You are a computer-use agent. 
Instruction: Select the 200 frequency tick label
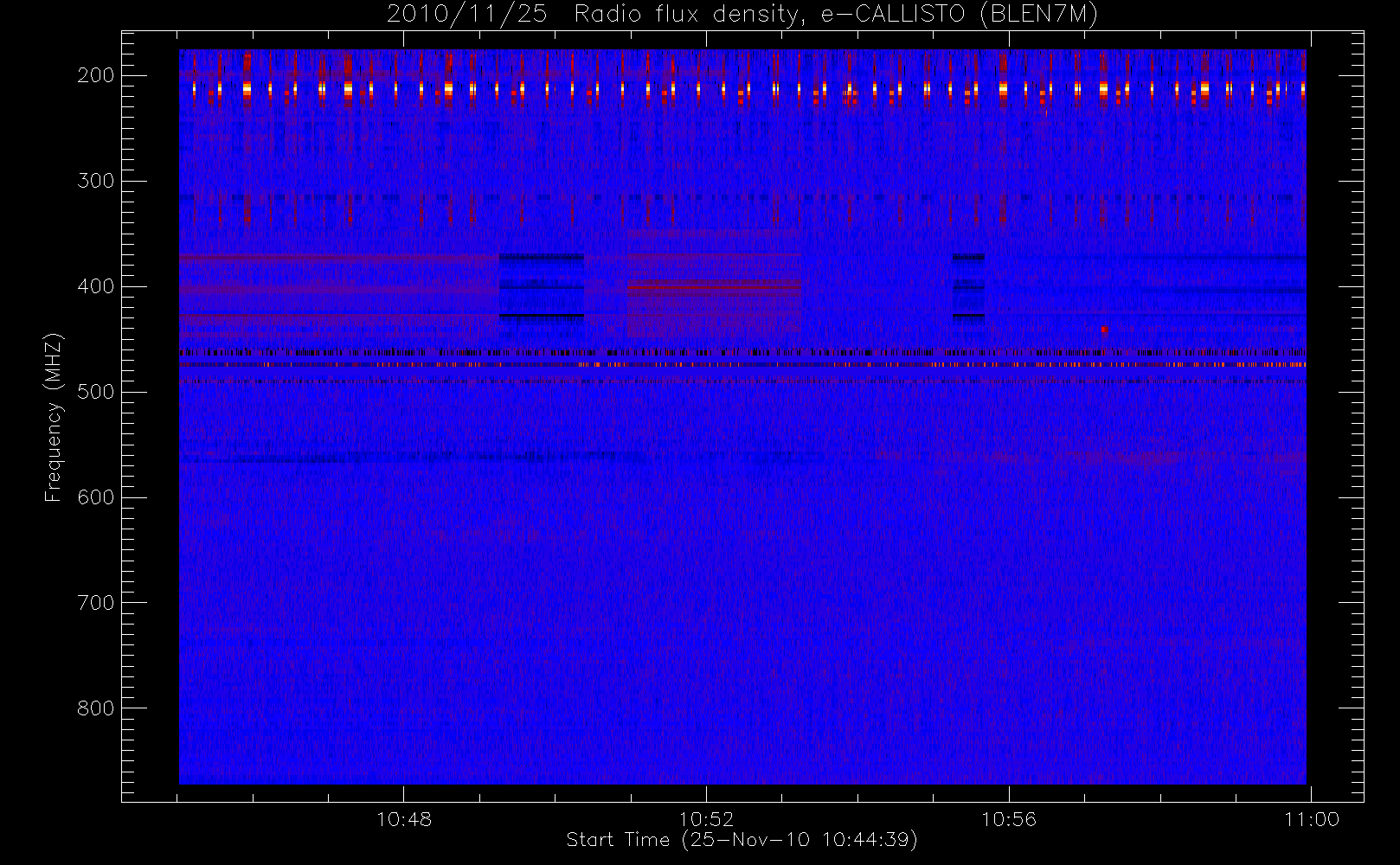(95, 75)
